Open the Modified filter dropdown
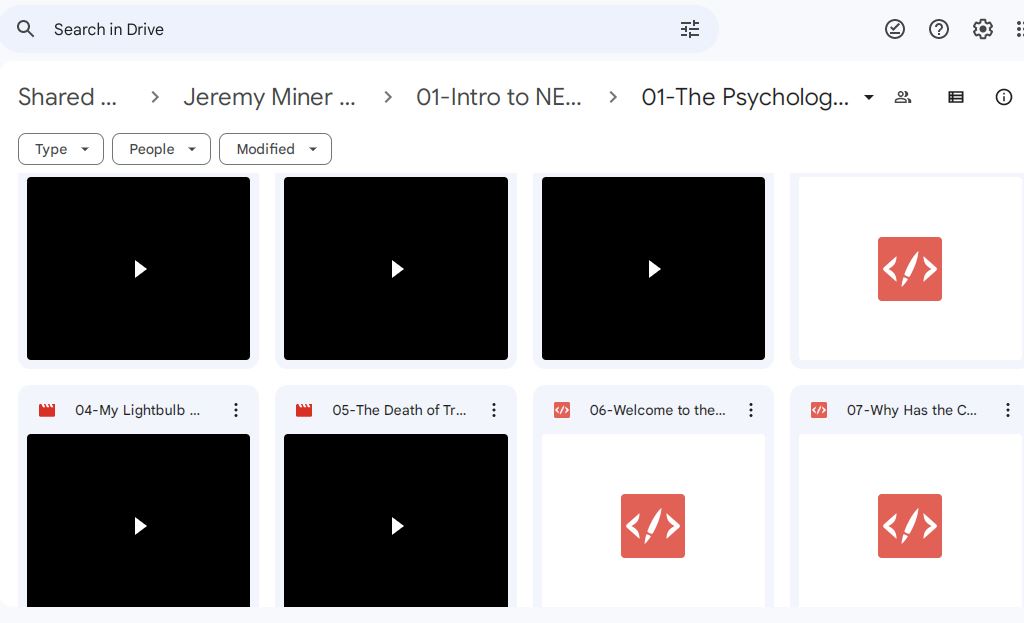This screenshot has height=623, width=1024. click(x=275, y=149)
